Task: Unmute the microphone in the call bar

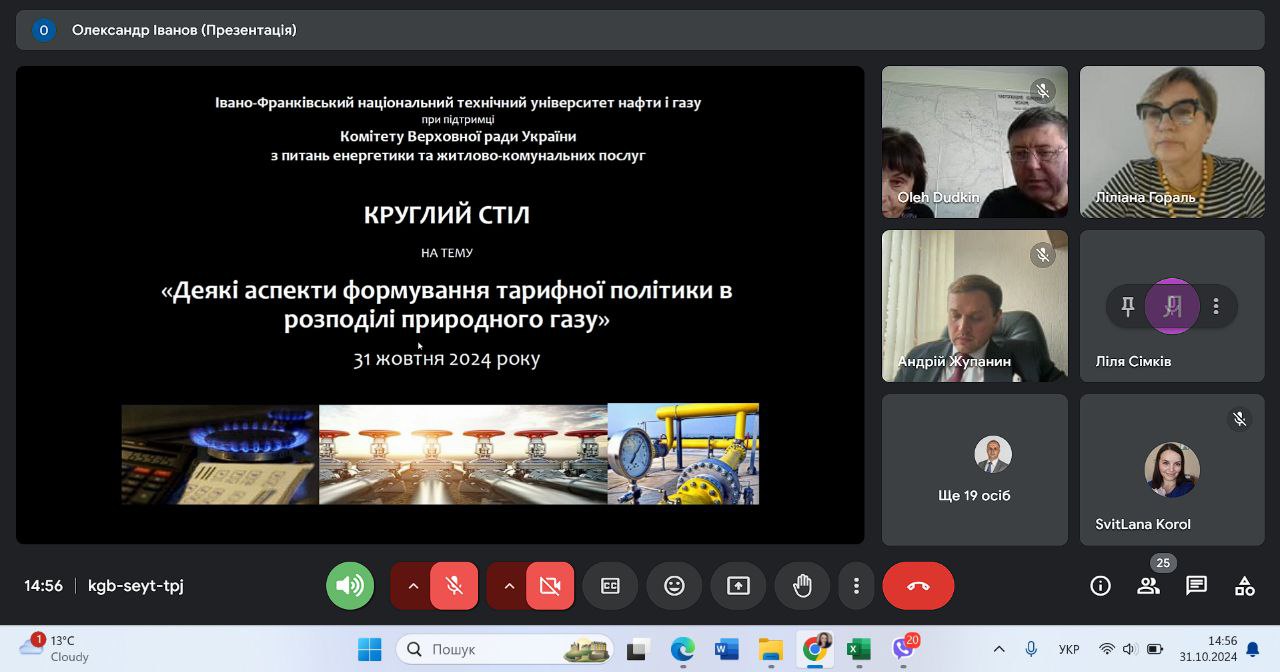Action: pos(454,586)
